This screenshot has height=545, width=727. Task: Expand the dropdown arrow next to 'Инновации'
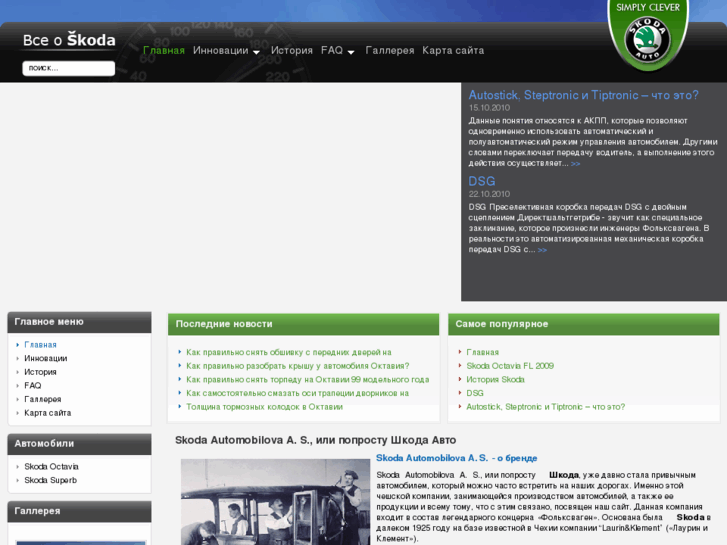pos(256,52)
